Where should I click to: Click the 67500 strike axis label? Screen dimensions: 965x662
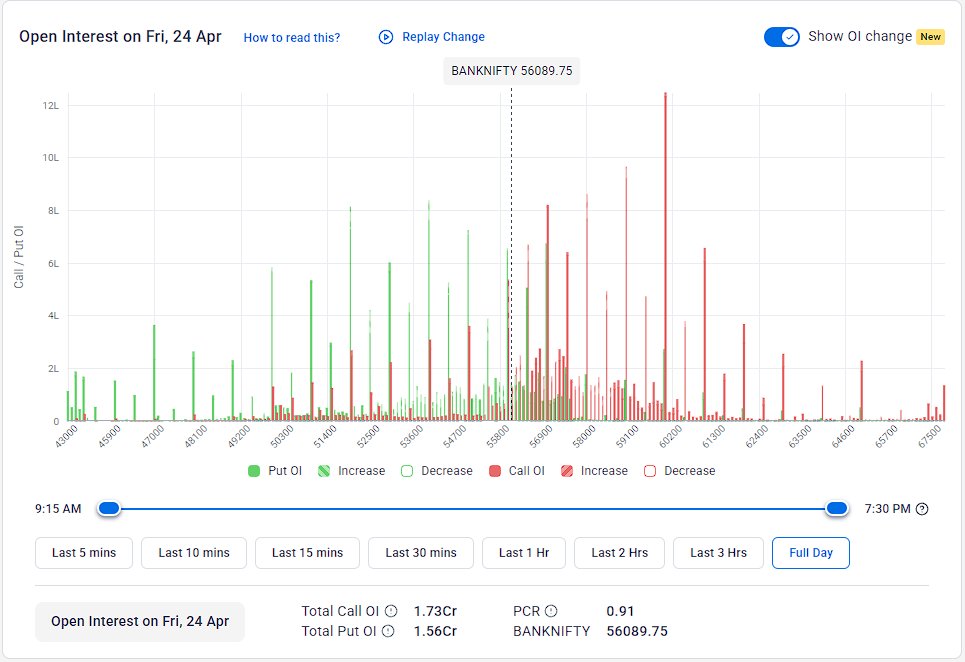[930, 436]
